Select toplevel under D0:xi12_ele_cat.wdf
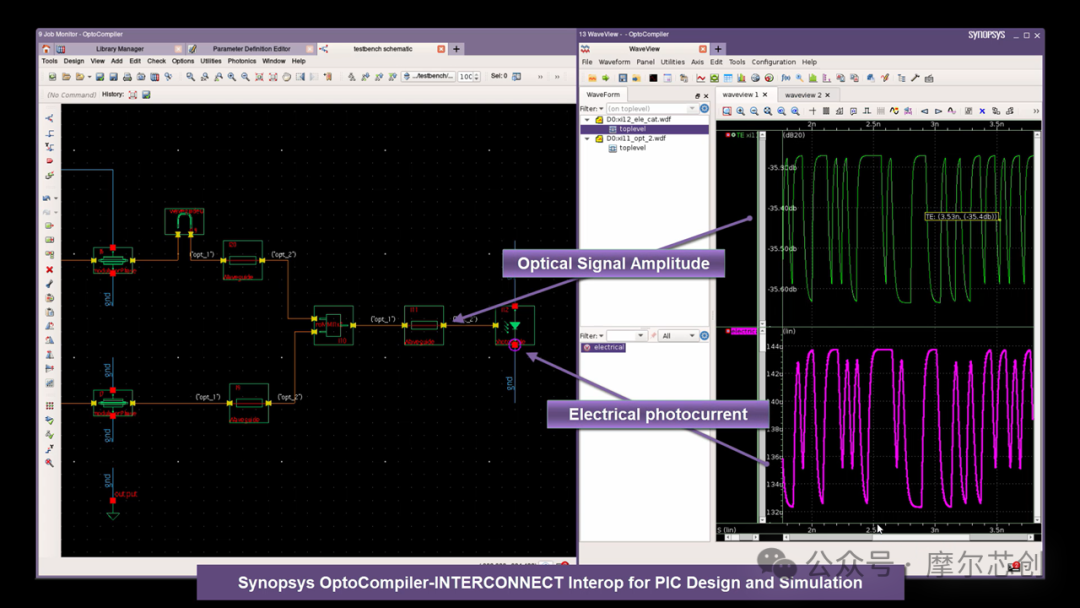 point(632,129)
